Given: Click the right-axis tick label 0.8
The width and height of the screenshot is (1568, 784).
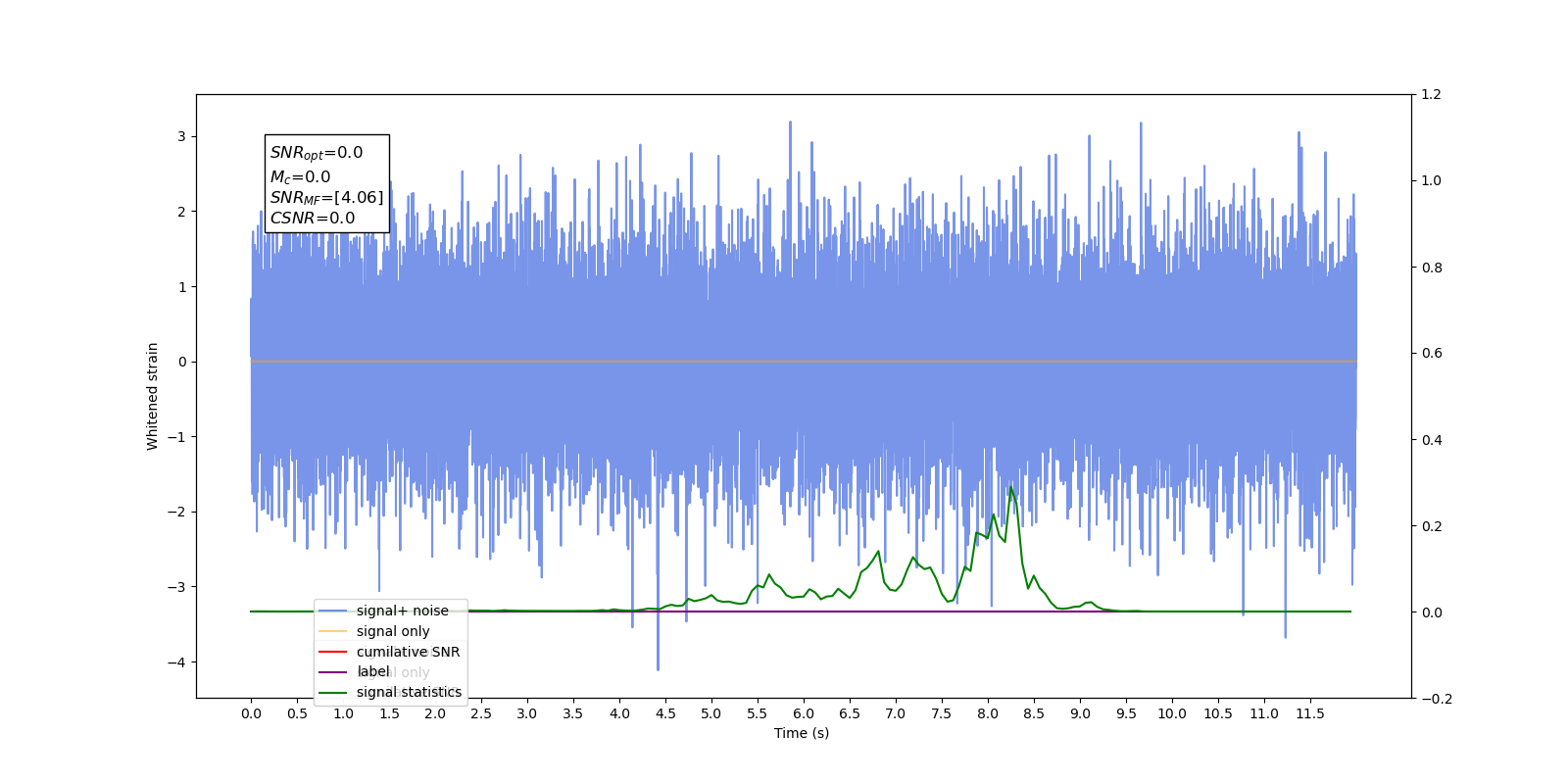Looking at the screenshot, I should [x=1432, y=268].
